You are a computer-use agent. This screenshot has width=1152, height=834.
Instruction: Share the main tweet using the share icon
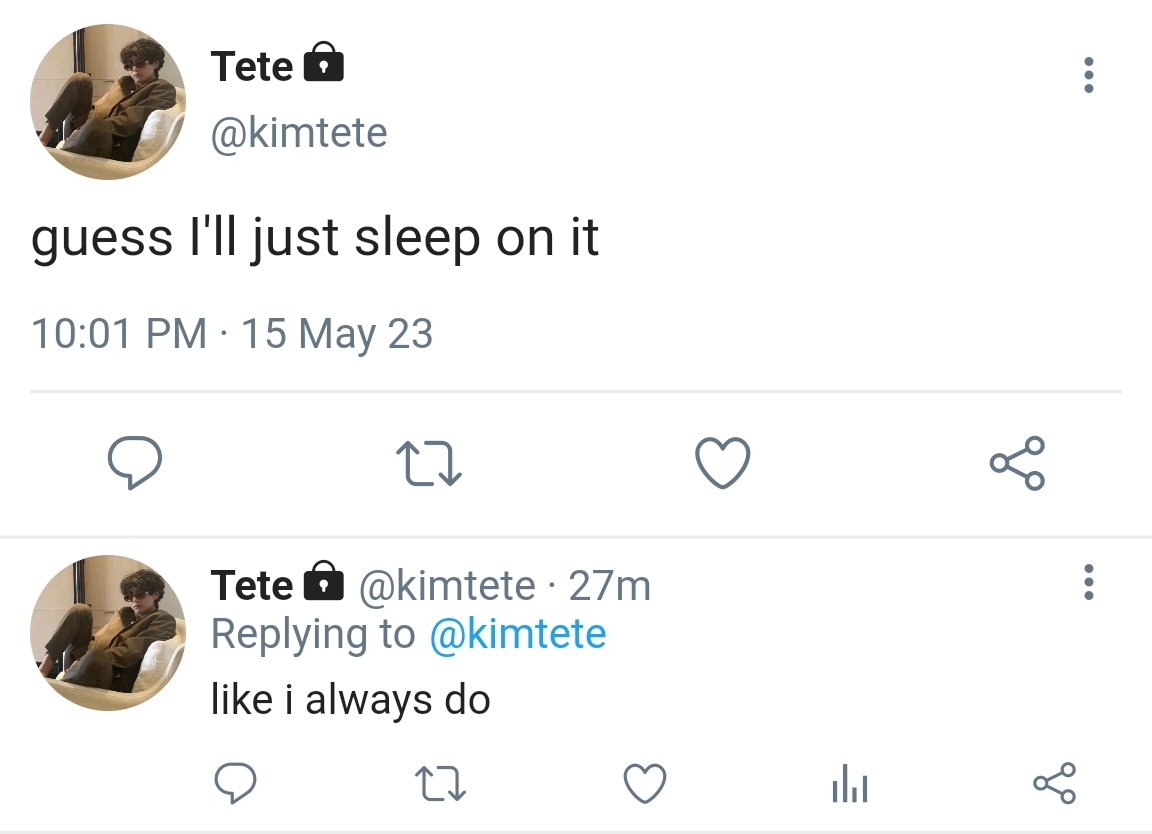coord(1017,463)
